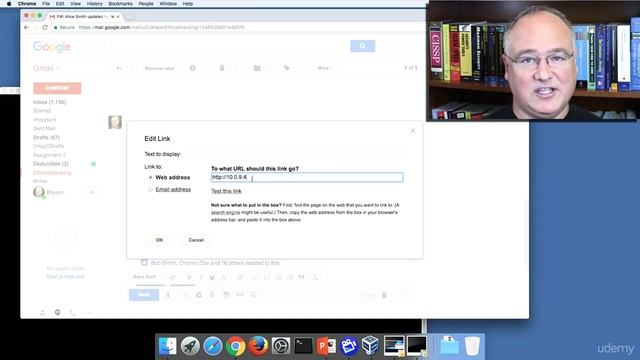Open Deductible (3) label in sidebar
640x360 pixels.
tap(51, 164)
